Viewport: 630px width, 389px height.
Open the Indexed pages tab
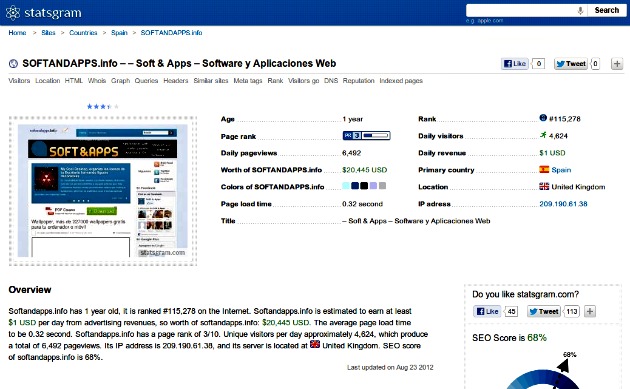(401, 81)
